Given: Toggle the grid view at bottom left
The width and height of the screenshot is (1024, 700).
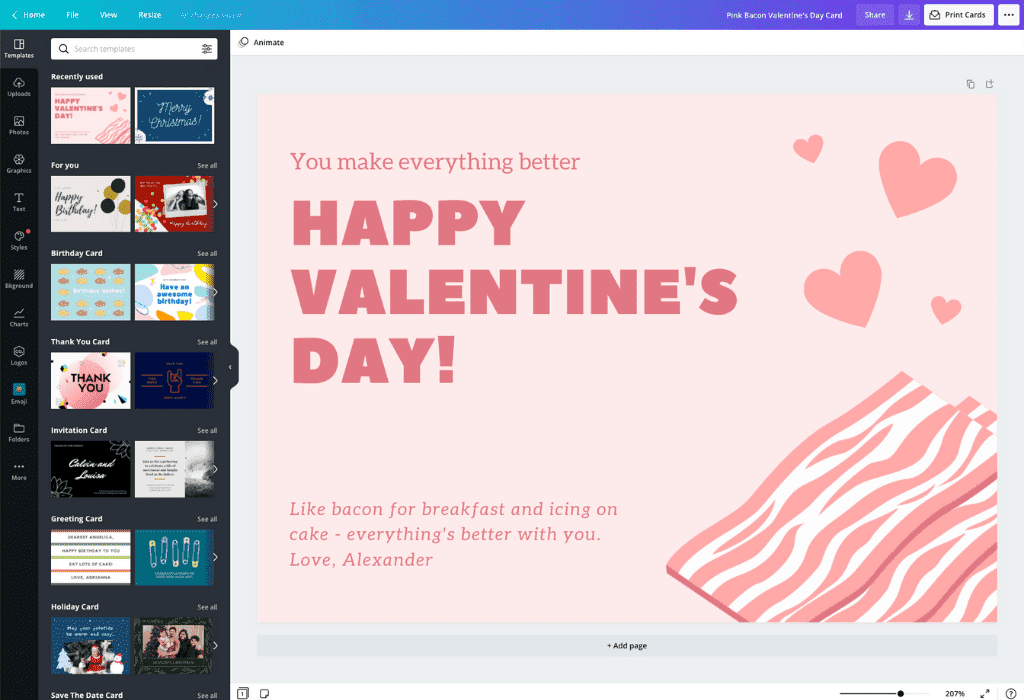Looking at the screenshot, I should pos(242,691).
